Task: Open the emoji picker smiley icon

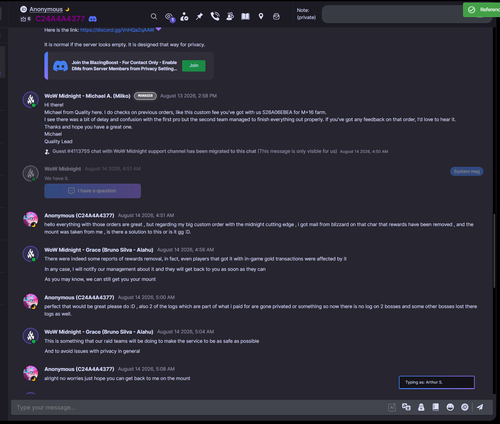Action: click(450, 407)
